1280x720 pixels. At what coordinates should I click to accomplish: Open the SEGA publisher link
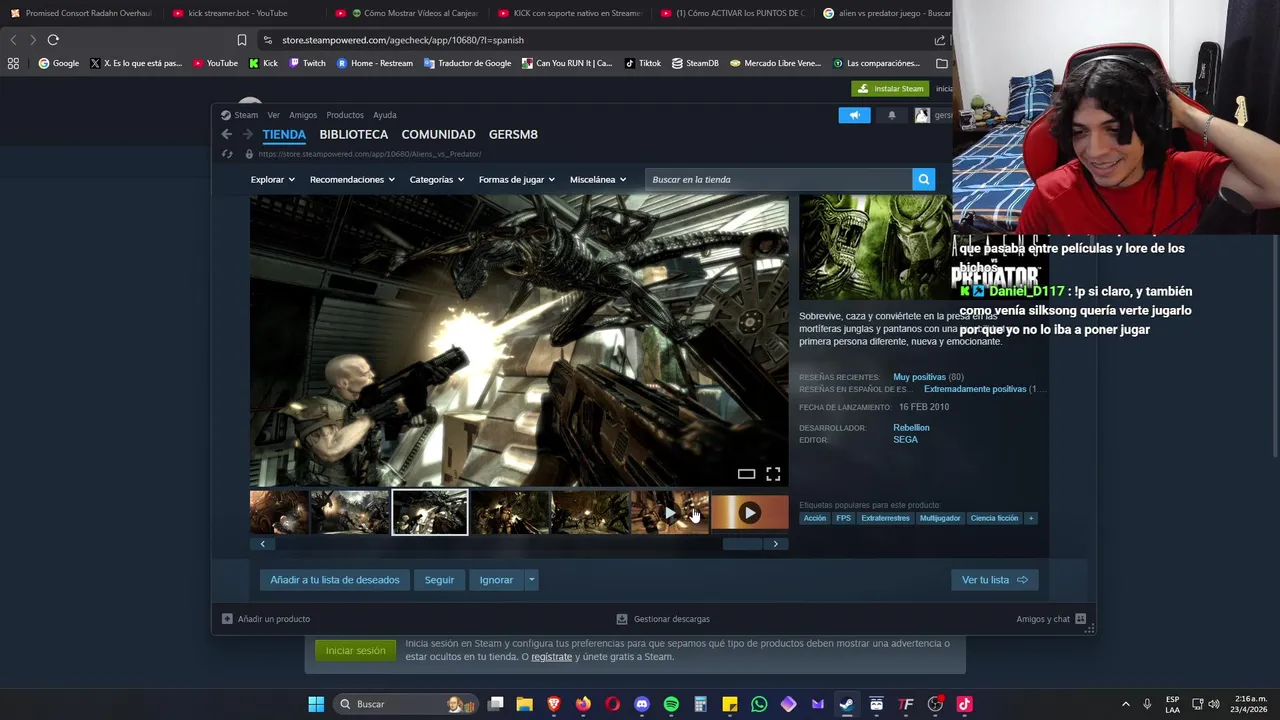(905, 440)
